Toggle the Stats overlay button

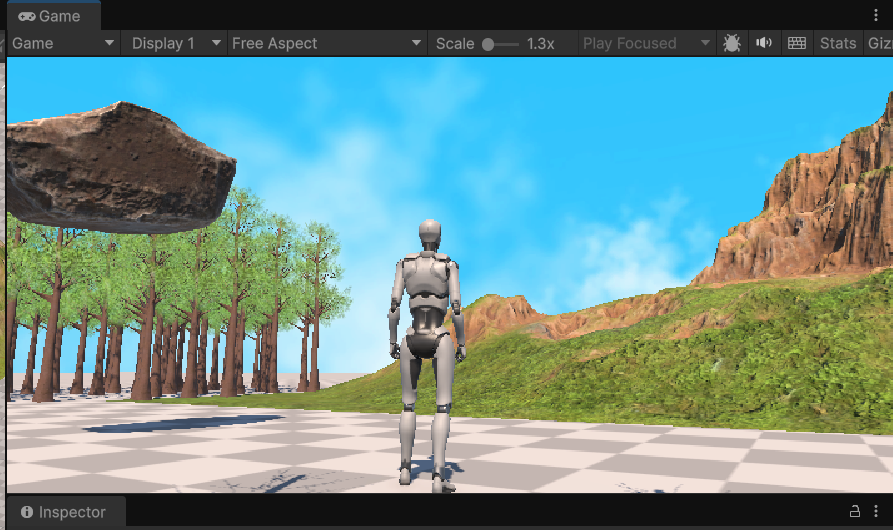tap(838, 43)
